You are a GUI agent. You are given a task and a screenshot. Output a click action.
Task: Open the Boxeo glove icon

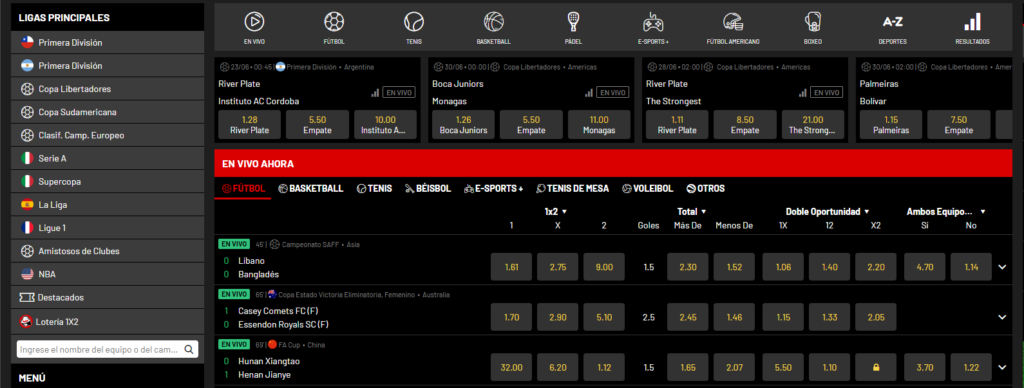coord(812,22)
